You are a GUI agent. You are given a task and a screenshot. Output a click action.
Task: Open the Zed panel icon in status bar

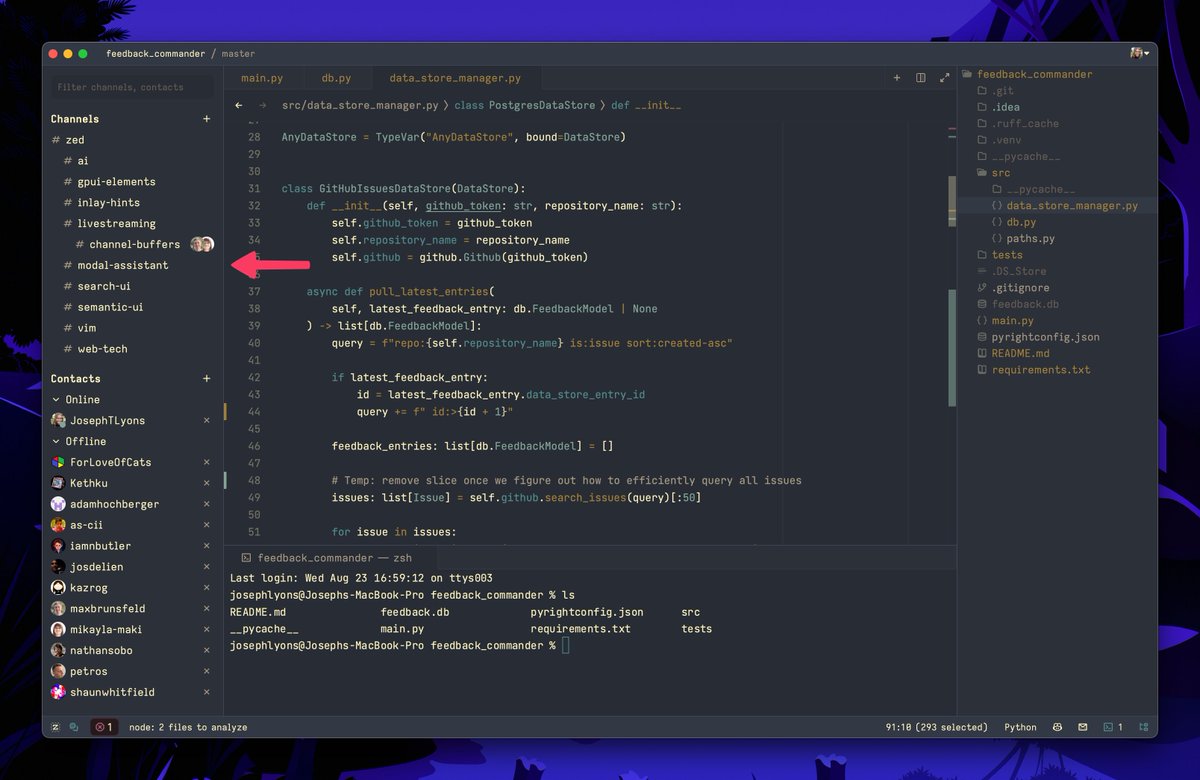56,727
